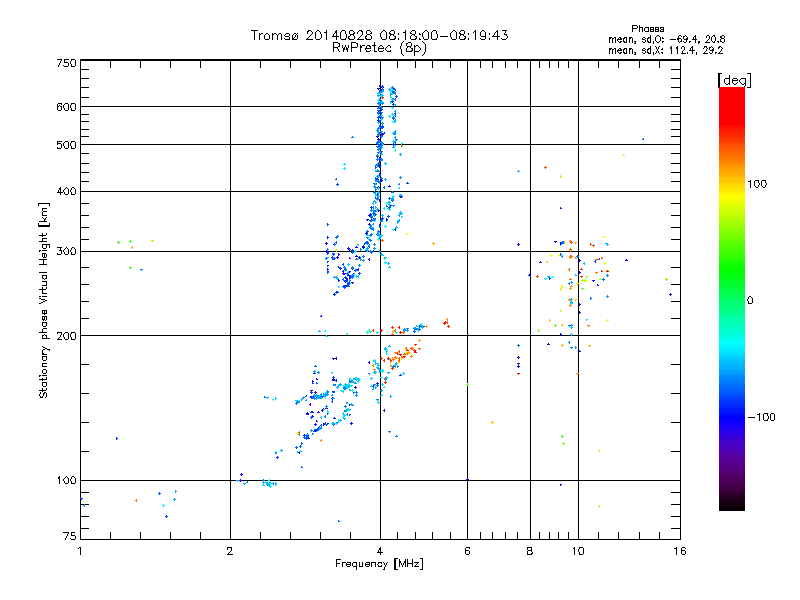Click x-axis tick label '1'
Image resolution: width=800 pixels, height=600 pixels.
tap(80, 551)
